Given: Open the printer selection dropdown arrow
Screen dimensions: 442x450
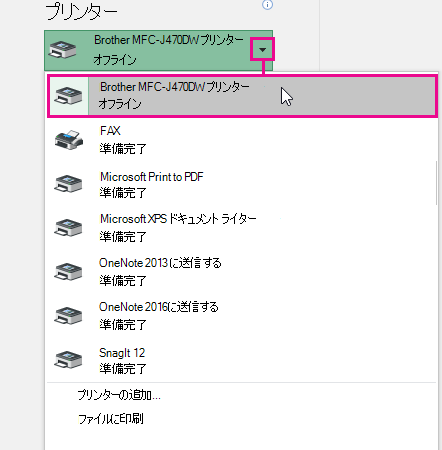Looking at the screenshot, I should (x=263, y=50).
